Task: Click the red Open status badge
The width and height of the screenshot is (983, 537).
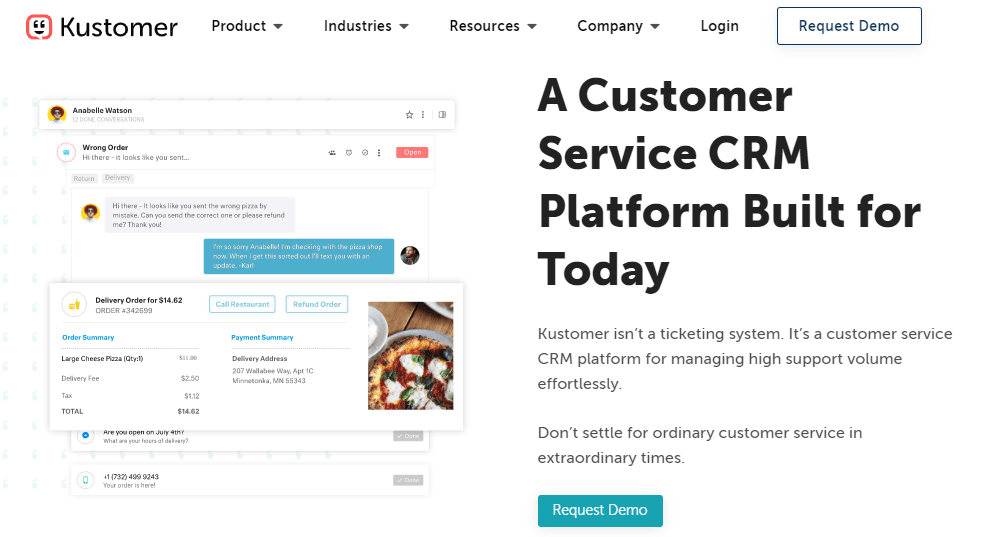Action: pos(413,152)
